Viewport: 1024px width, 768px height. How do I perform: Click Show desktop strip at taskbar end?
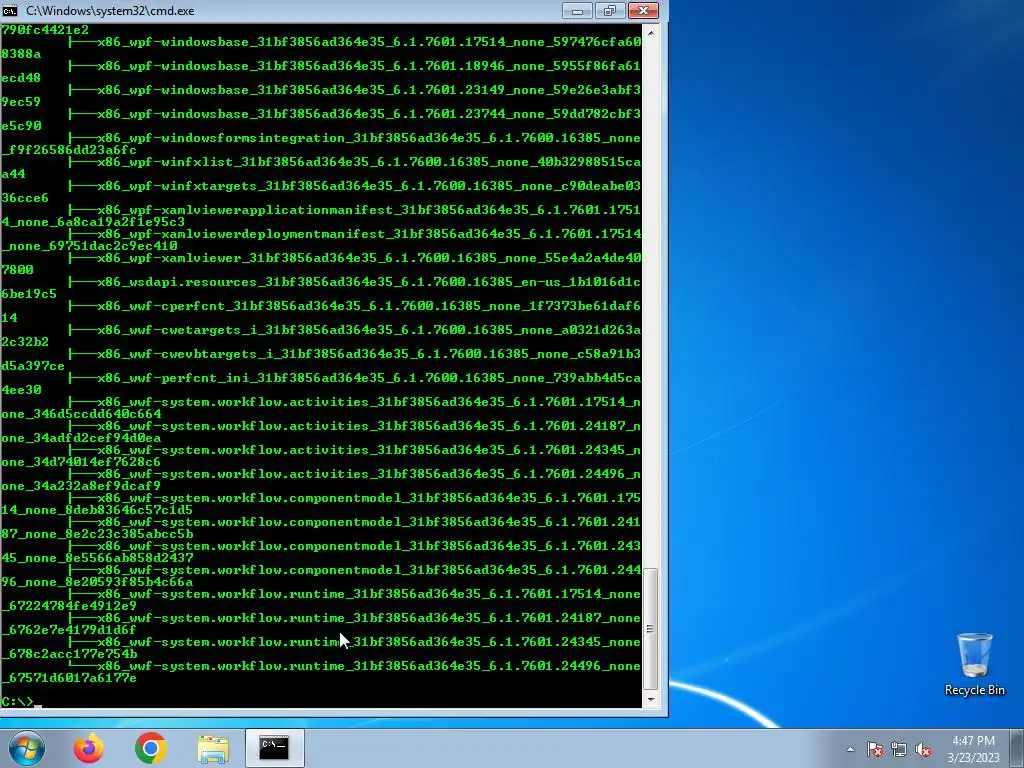1019,748
